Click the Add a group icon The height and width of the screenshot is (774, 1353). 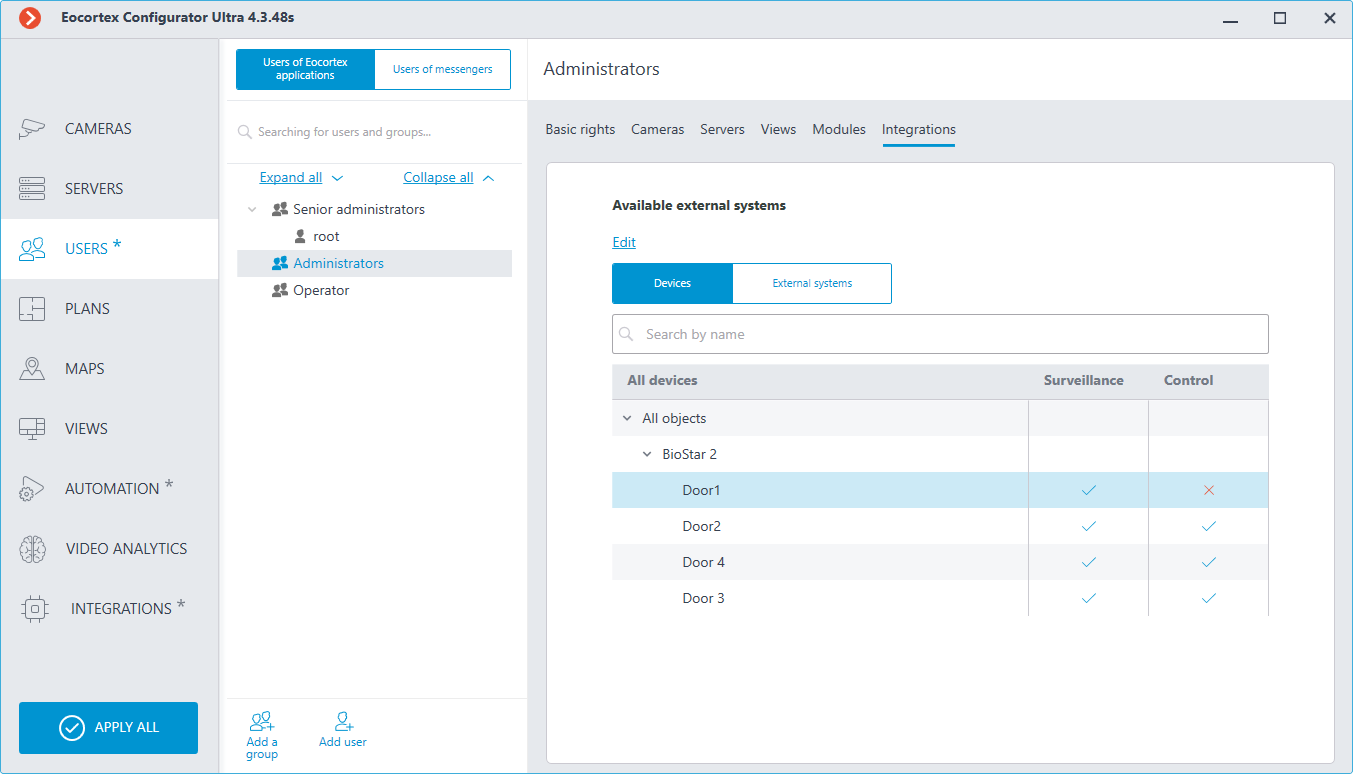[x=262, y=721]
